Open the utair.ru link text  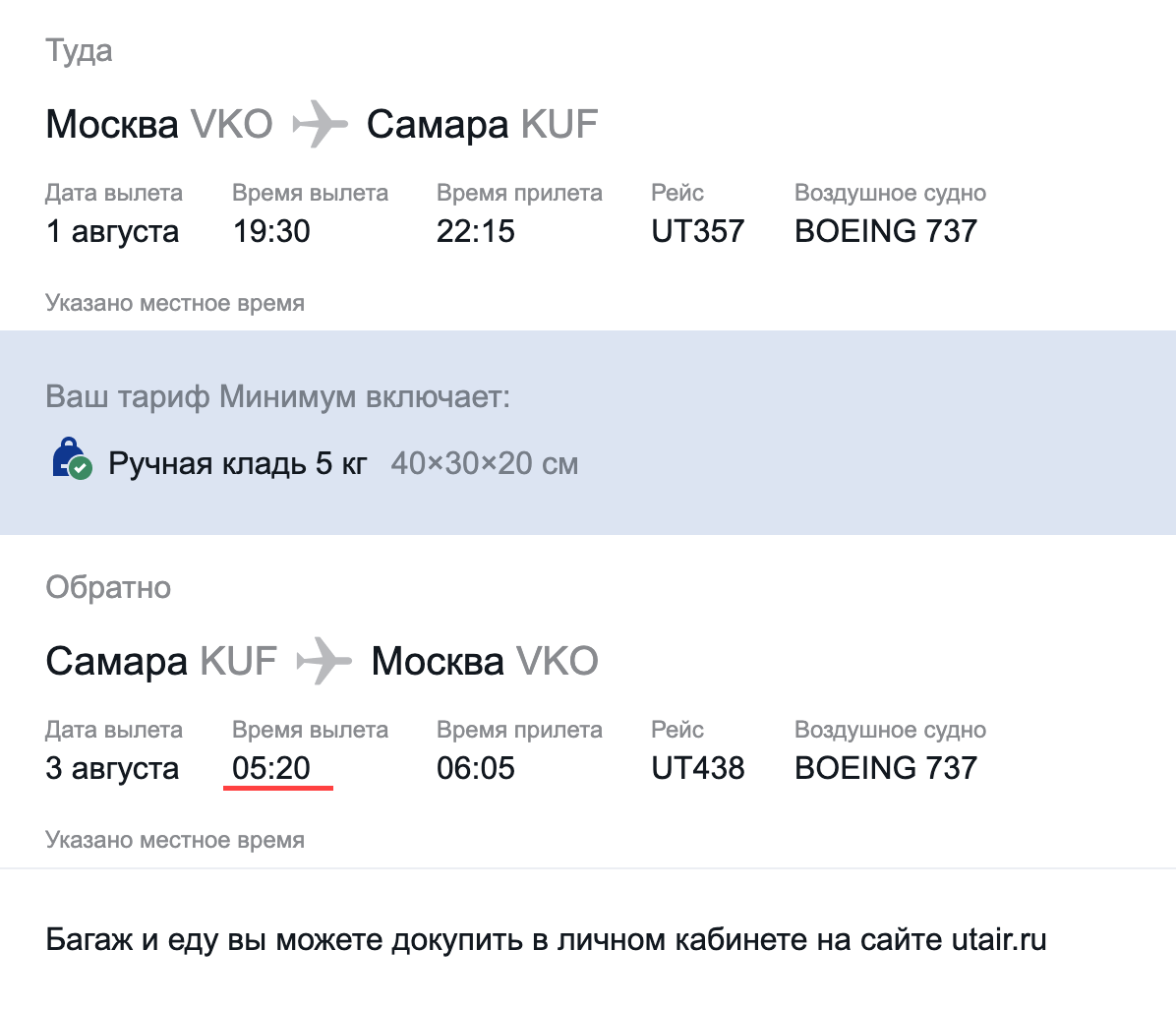(999, 939)
